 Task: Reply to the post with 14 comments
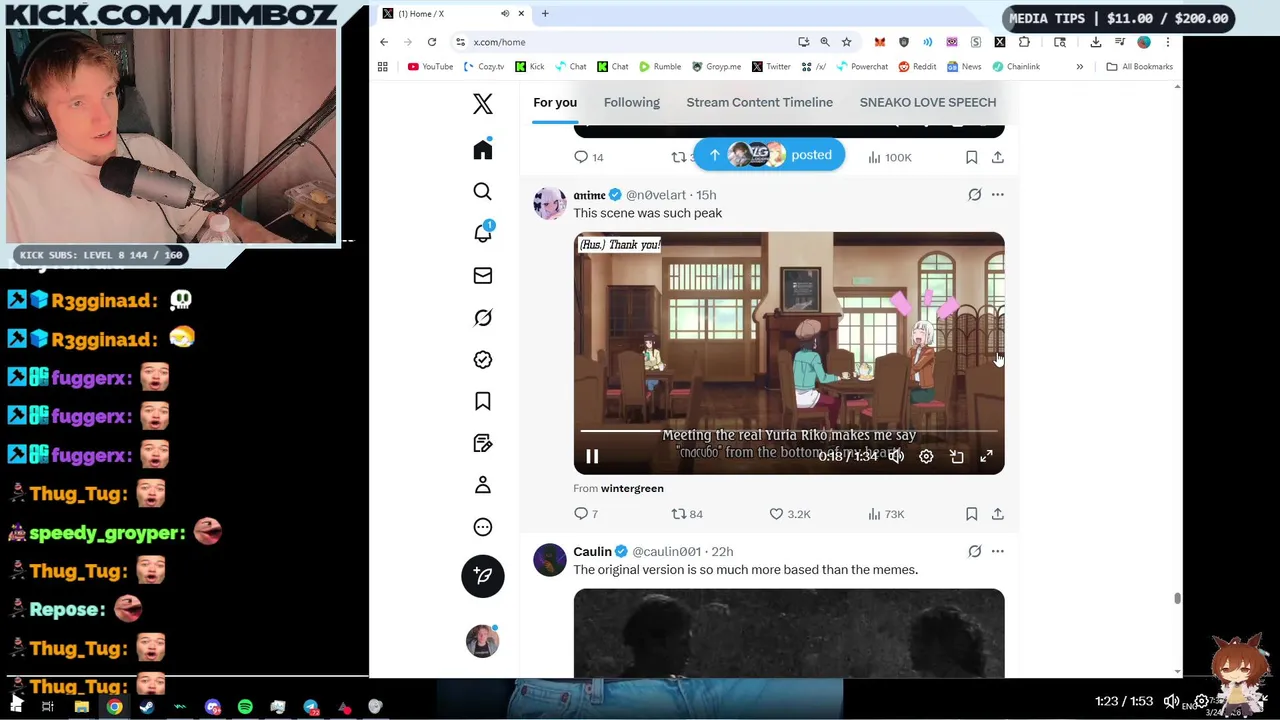(x=588, y=157)
